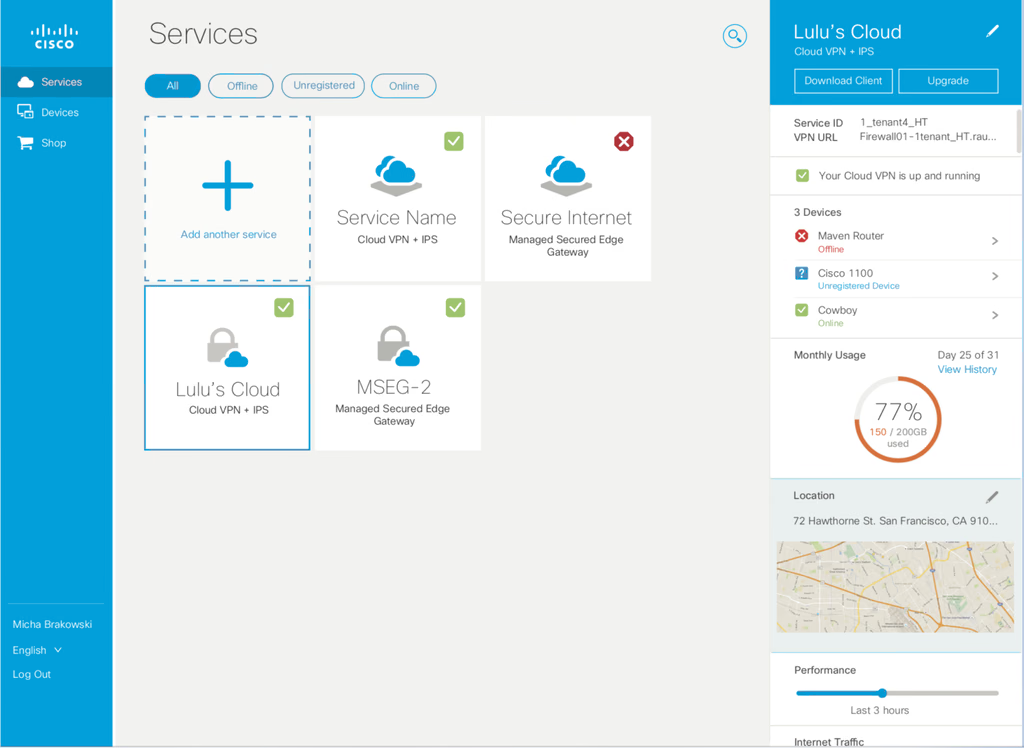Click the Cisco logo

click(x=55, y=37)
